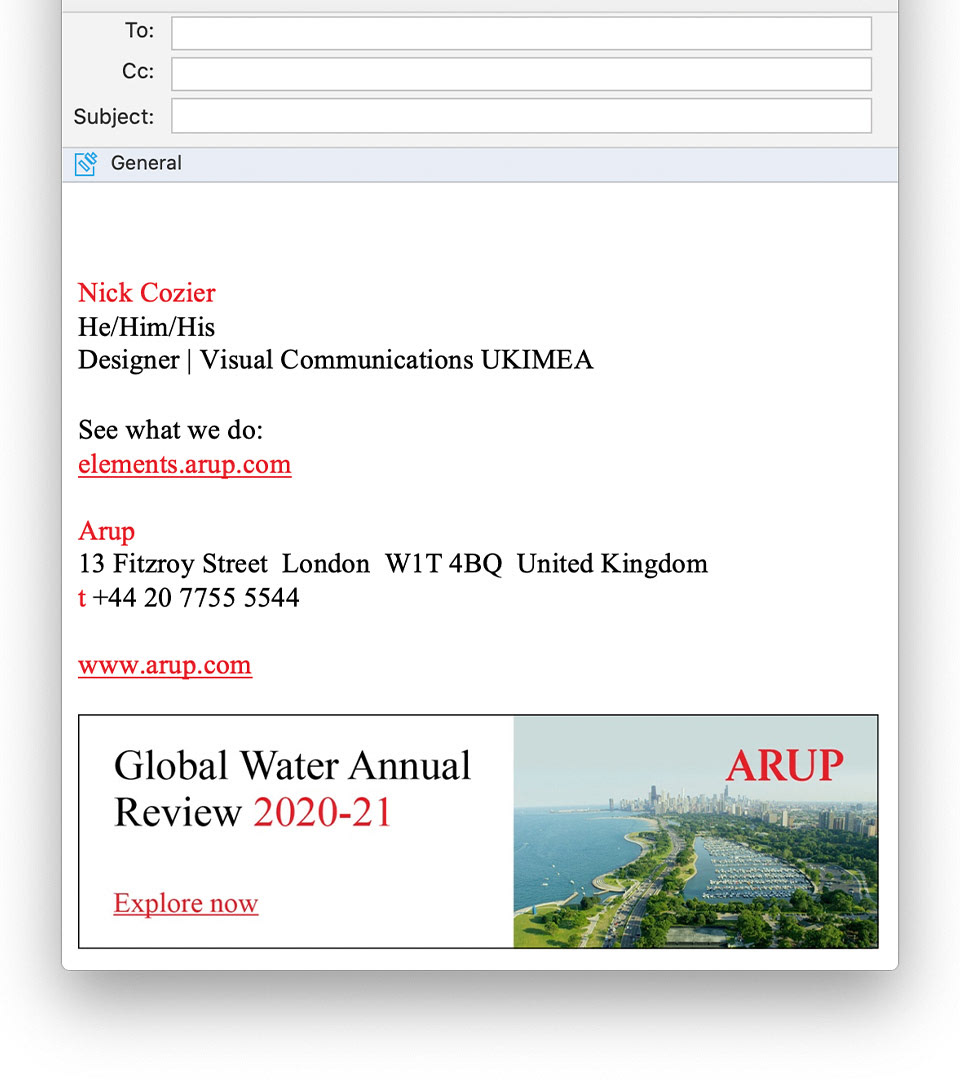Click the General sensitivity label icon
Viewport: 960px width, 1080px height.
(85, 163)
